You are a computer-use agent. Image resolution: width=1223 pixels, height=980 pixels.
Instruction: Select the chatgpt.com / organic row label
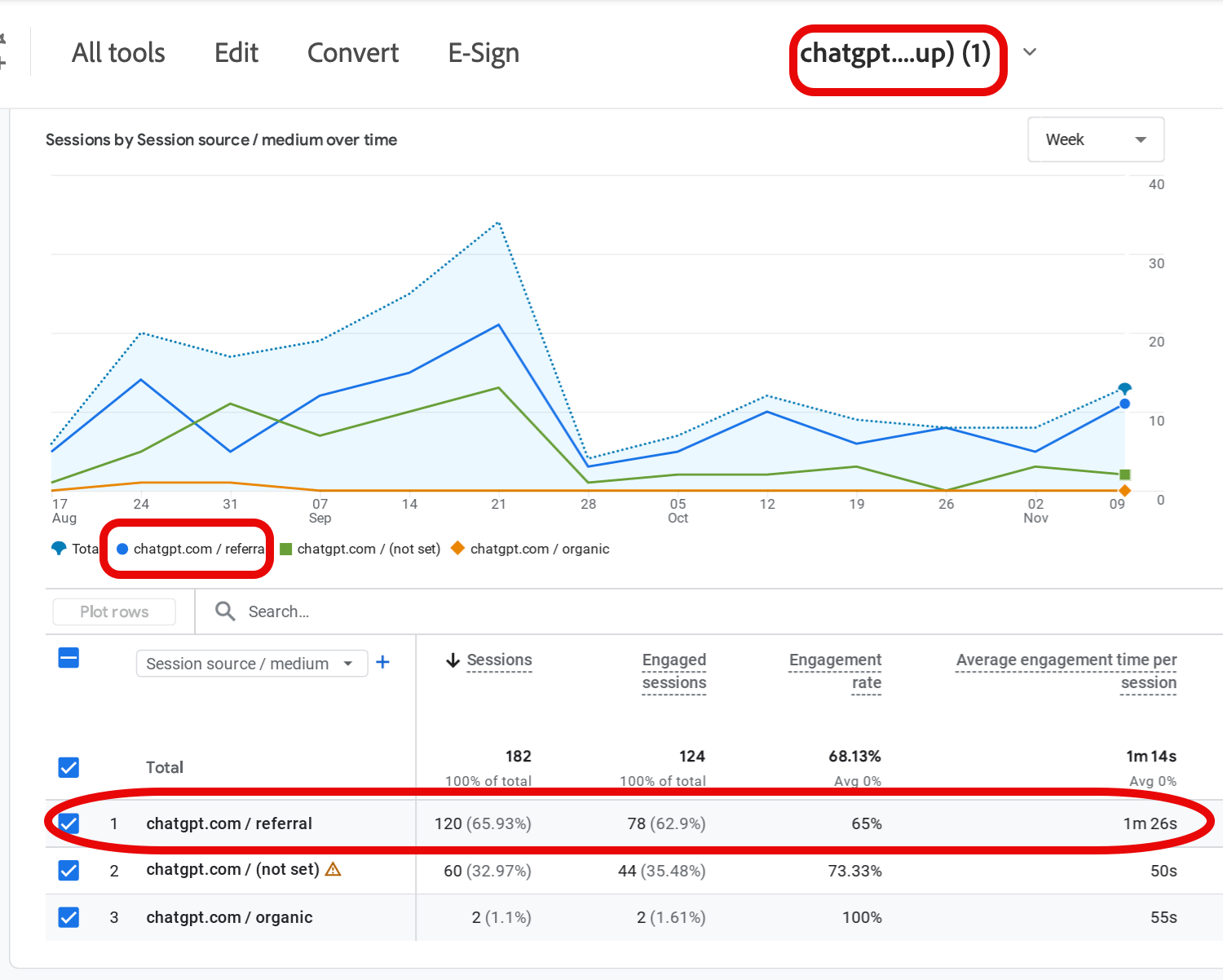point(229,917)
